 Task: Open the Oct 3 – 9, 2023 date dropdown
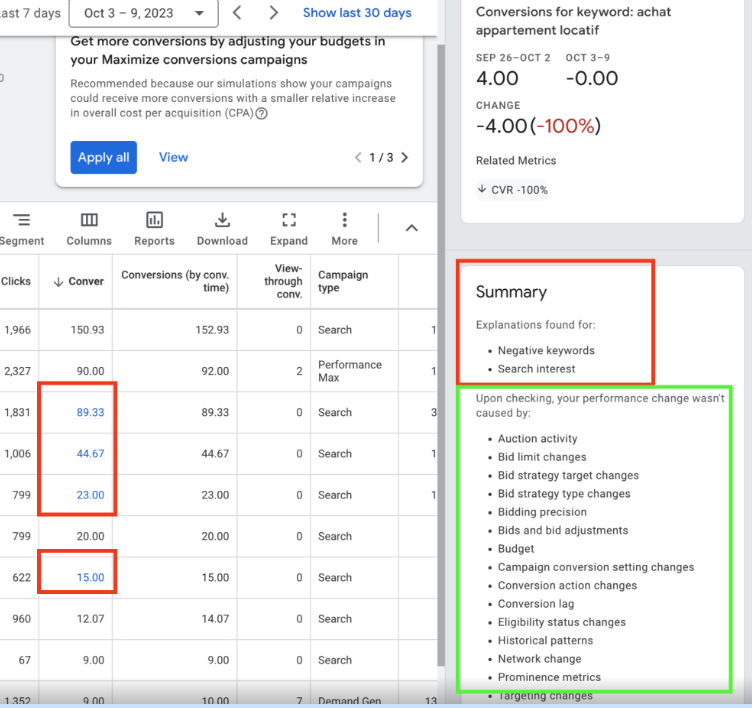pyautogui.click(x=145, y=13)
